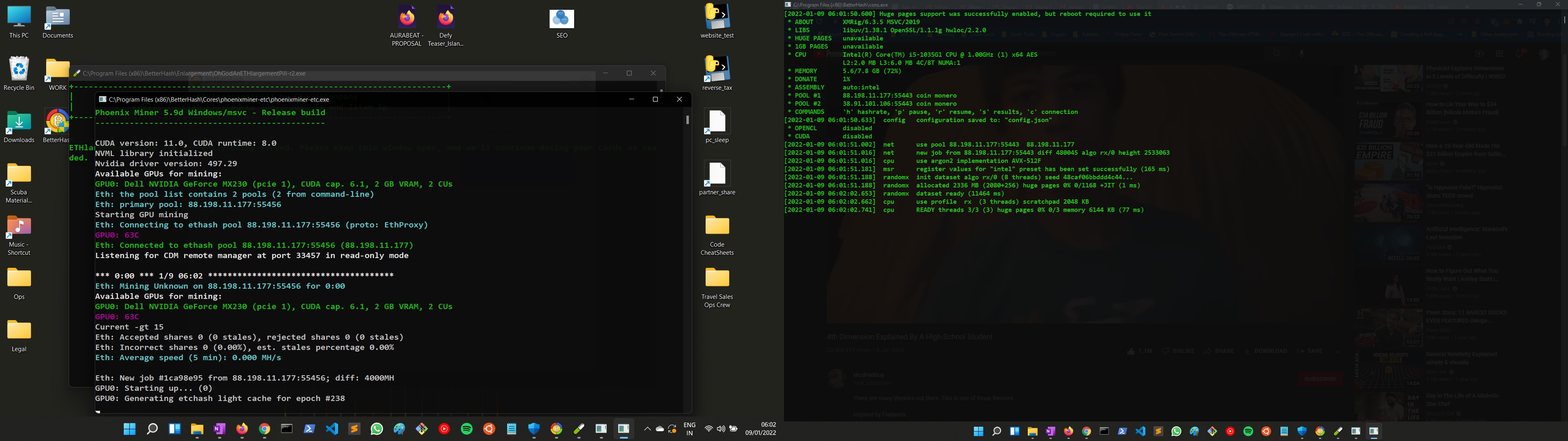Click the "DONATE 1%" line in conss.exe

(x=819, y=79)
